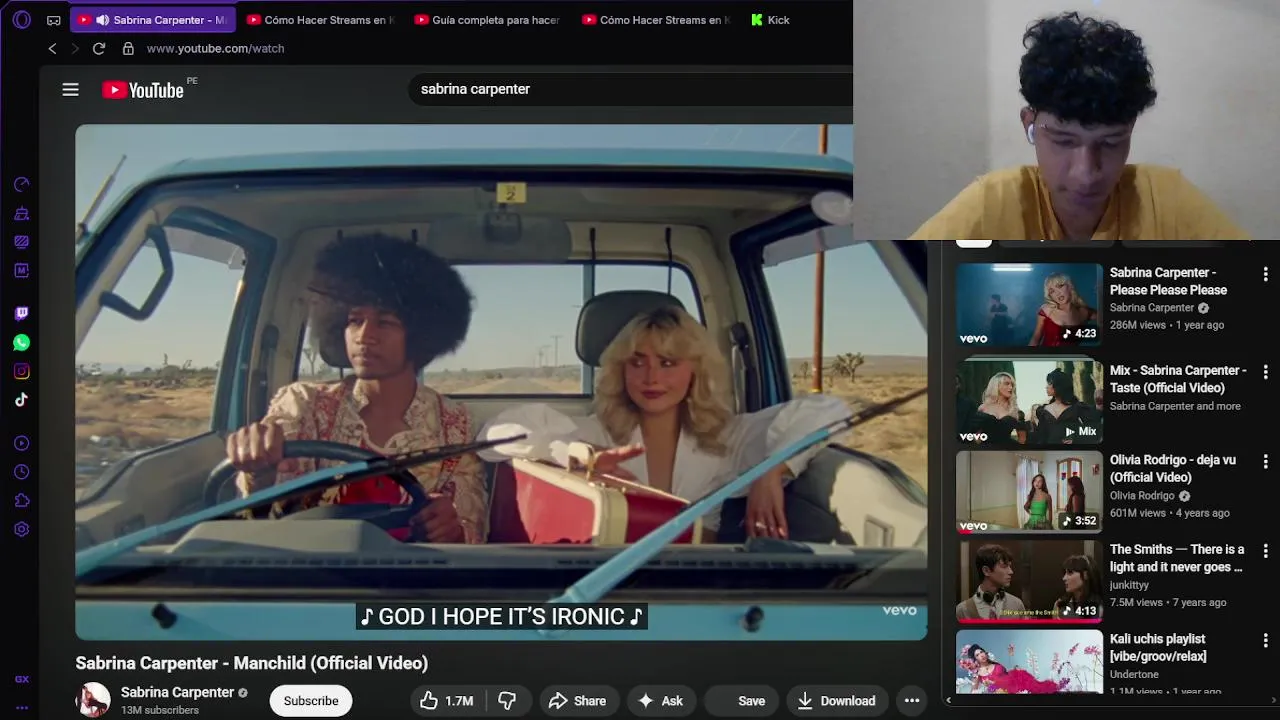
Task: Open the tab islands workspace icon
Action: pyautogui.click(x=53, y=20)
